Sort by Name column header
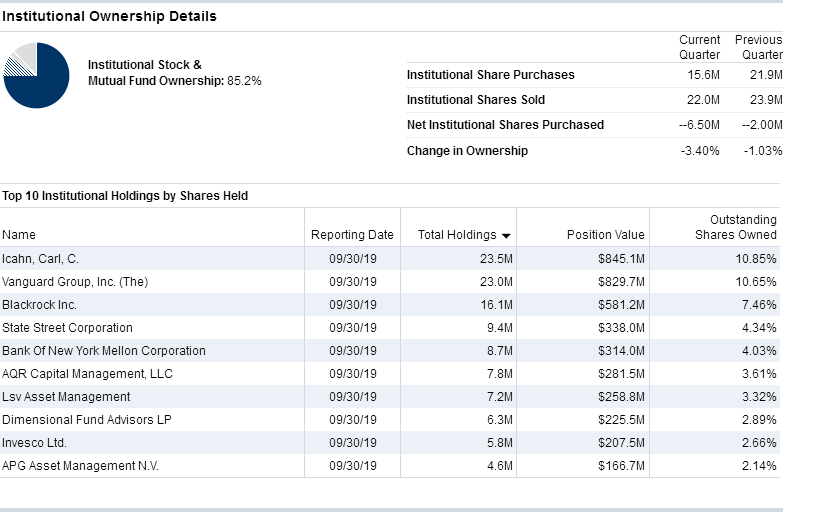 [x=19, y=235]
